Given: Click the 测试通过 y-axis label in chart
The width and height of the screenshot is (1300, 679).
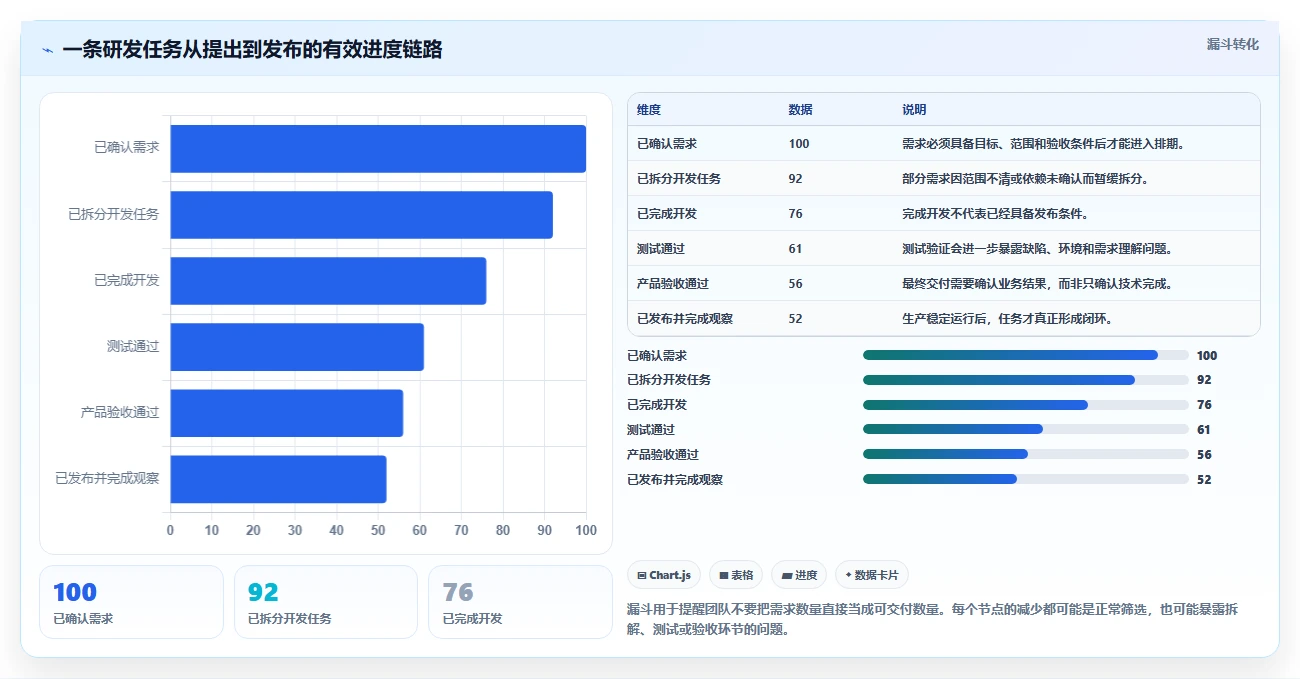Looking at the screenshot, I should [133, 346].
